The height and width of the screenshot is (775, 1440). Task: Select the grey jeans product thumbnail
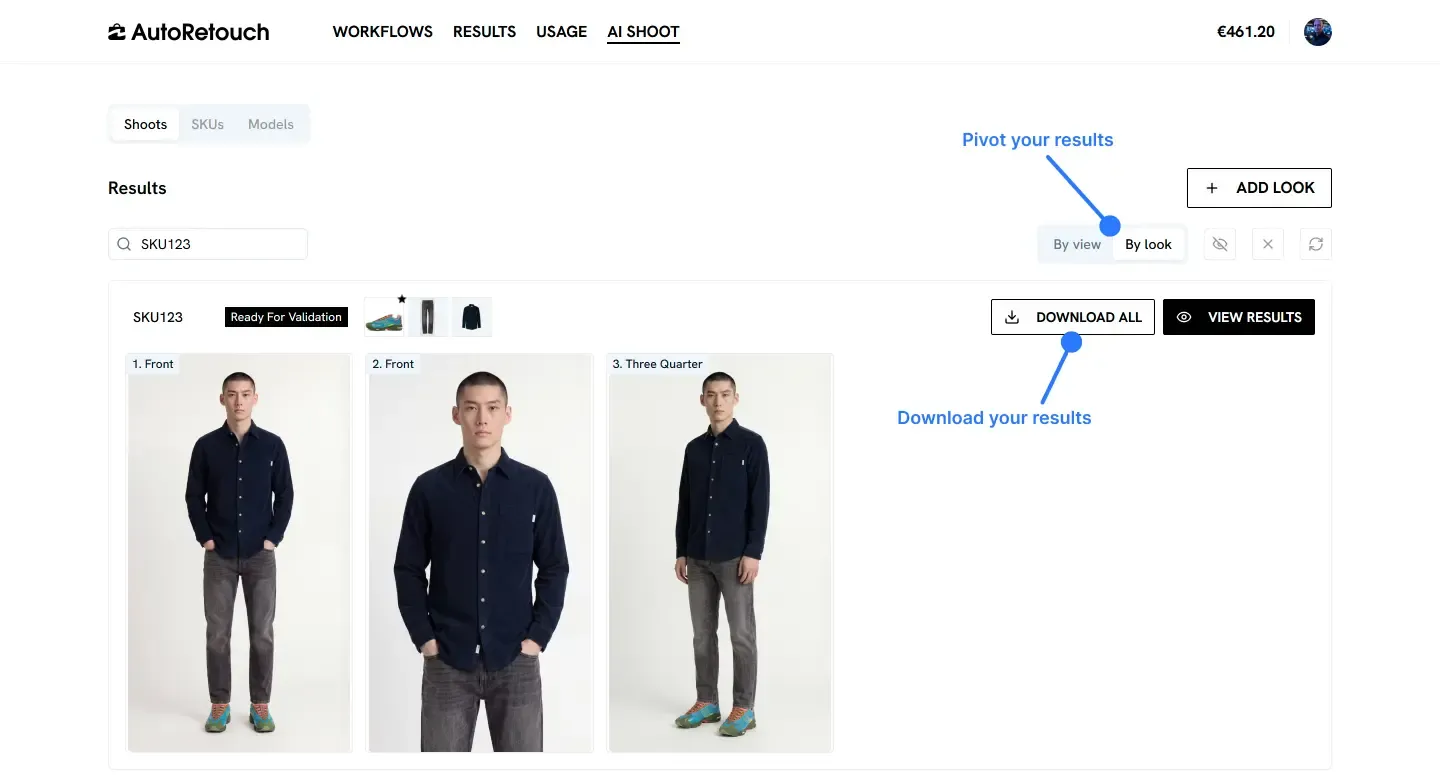tap(428, 317)
